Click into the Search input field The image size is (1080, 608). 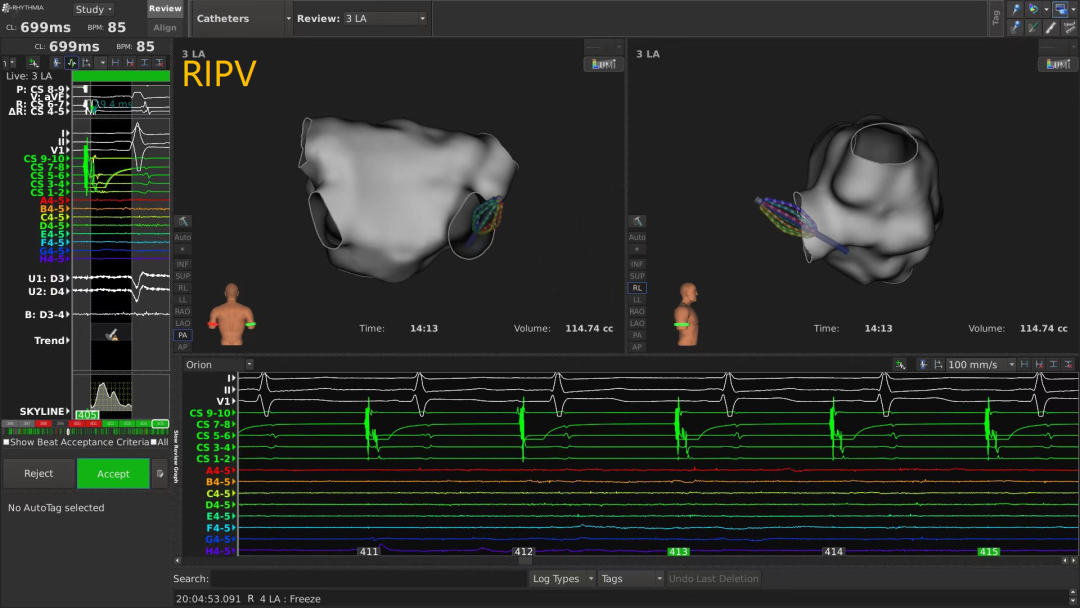tap(368, 578)
